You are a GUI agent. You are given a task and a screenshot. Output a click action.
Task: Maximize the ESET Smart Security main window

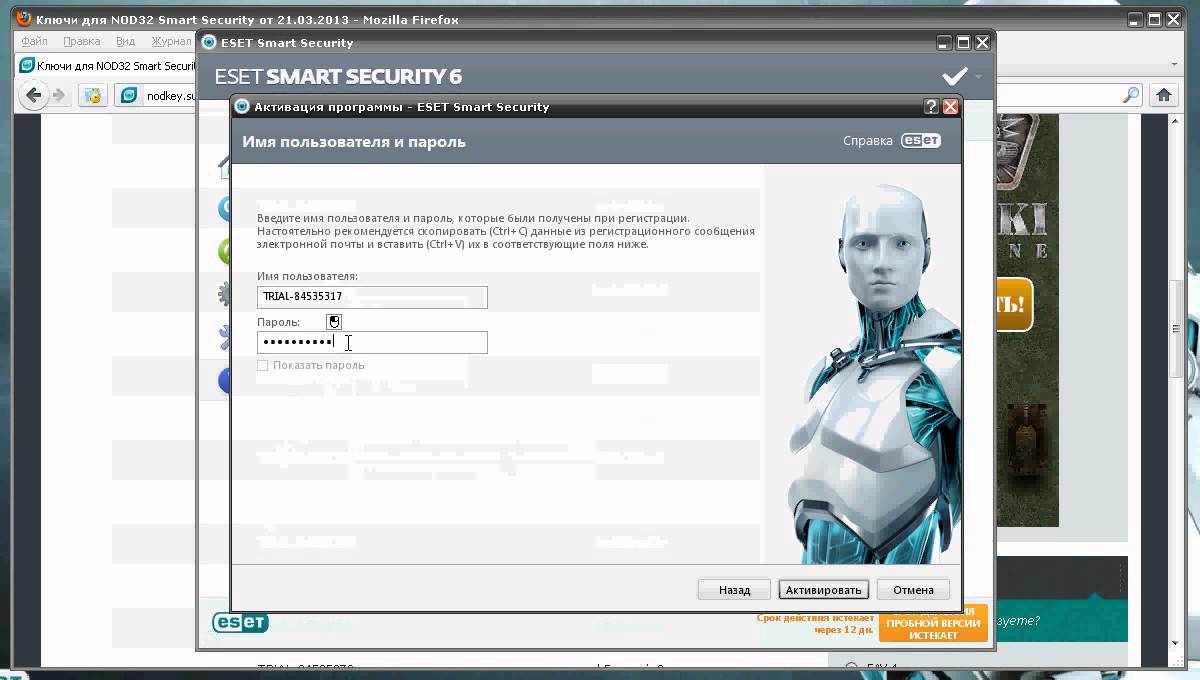point(963,42)
